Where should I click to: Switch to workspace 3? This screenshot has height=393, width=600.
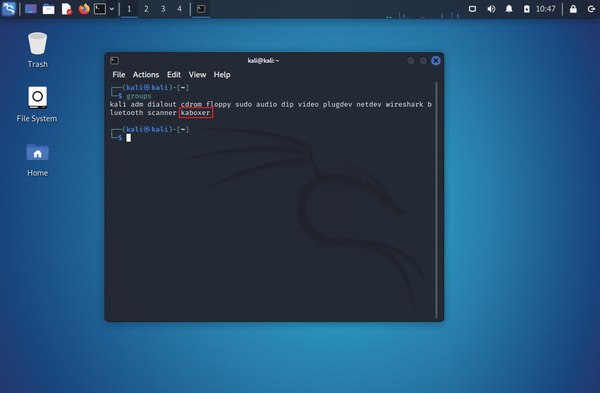click(163, 9)
